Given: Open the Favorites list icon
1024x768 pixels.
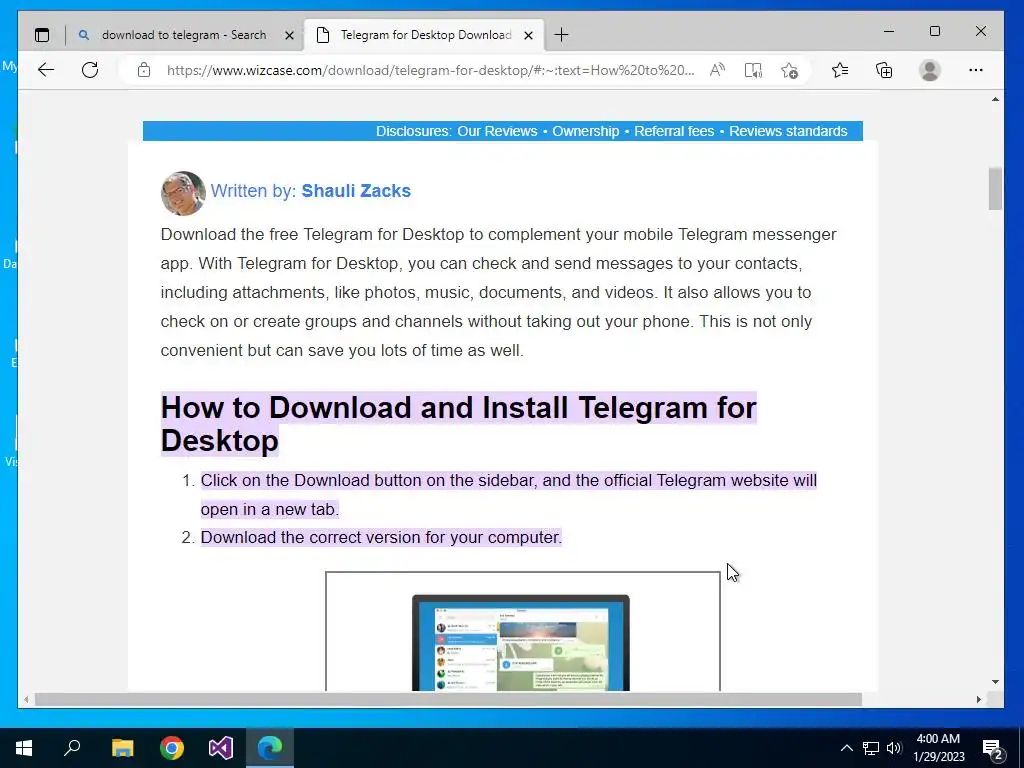Looking at the screenshot, I should pos(840,70).
